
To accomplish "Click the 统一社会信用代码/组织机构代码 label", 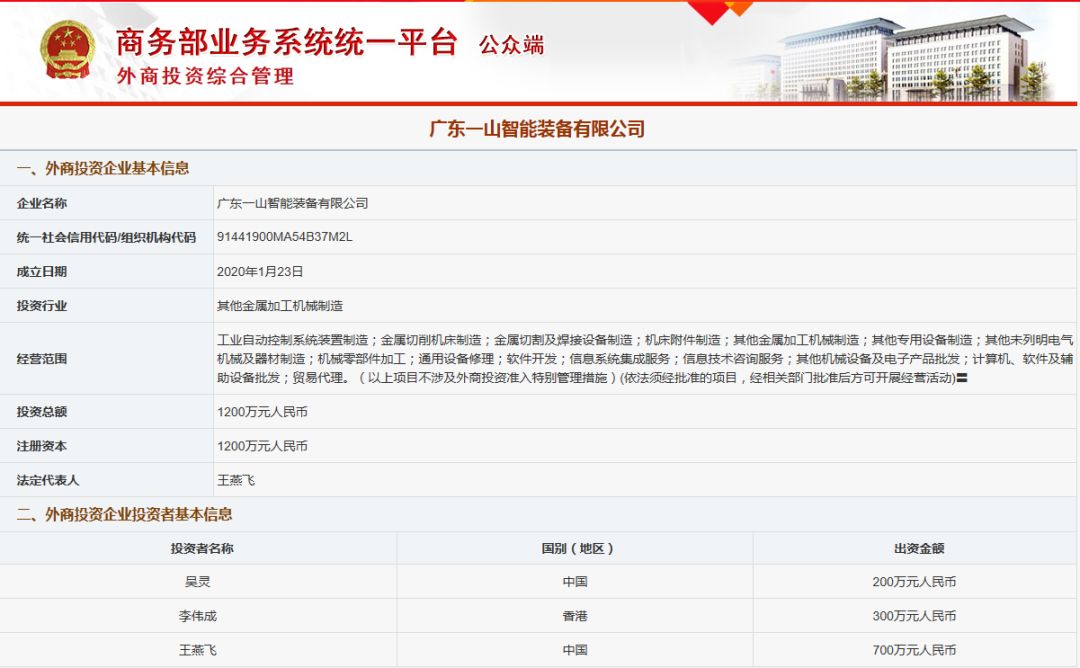I will [106, 237].
